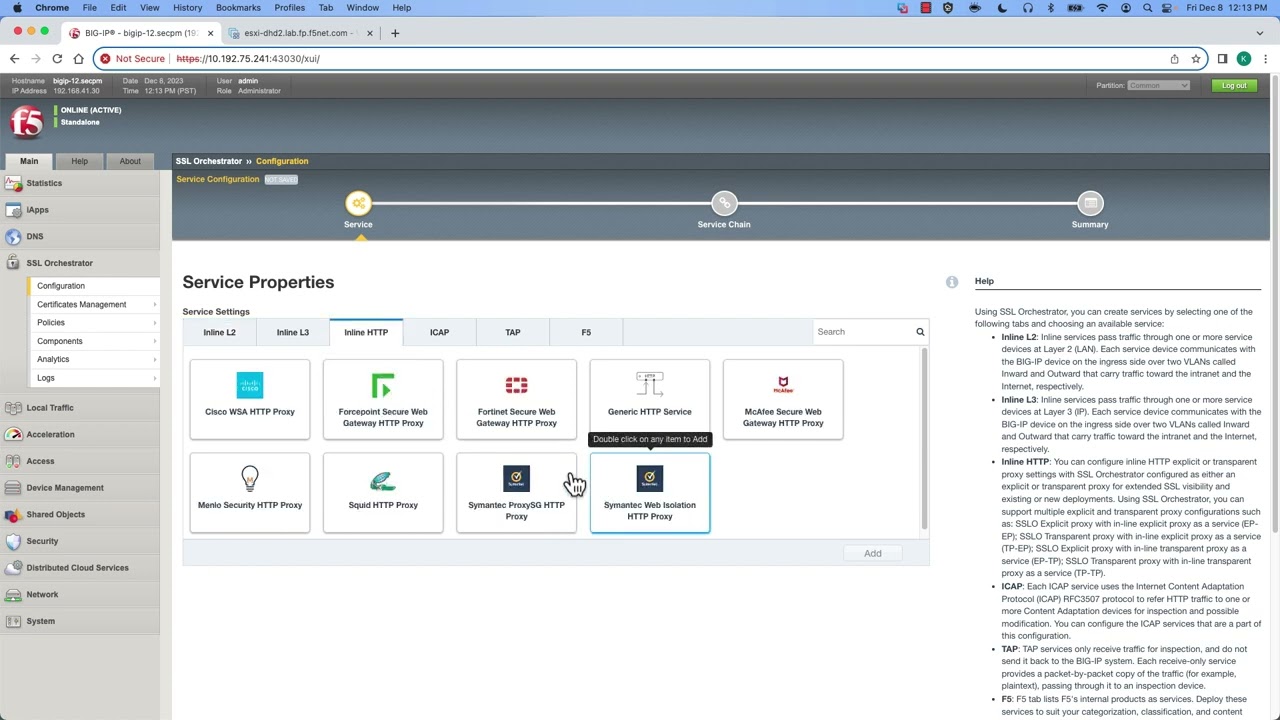This screenshot has width=1280, height=720.
Task: Open the Apple menu
Action: [17, 8]
